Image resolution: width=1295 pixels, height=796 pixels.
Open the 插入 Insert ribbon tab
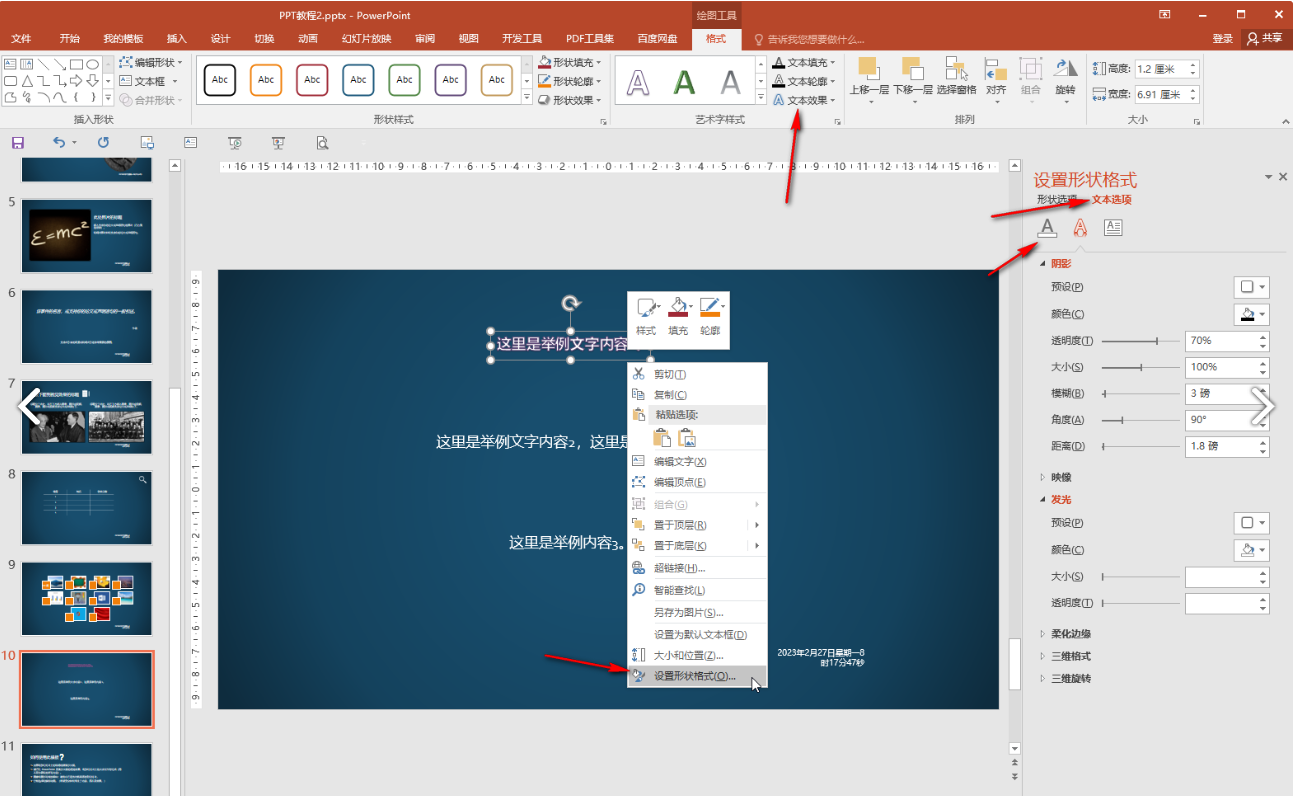[177, 38]
